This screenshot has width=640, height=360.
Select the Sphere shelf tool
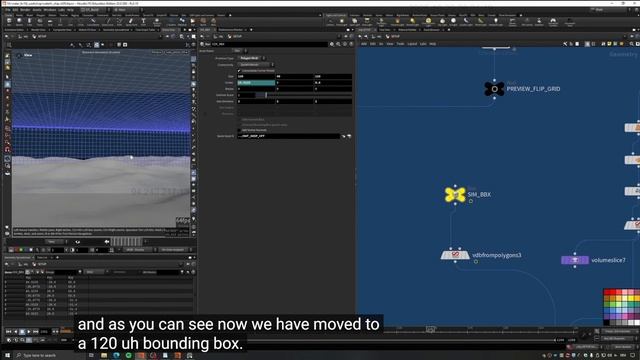pyautogui.click(x=19, y=22)
